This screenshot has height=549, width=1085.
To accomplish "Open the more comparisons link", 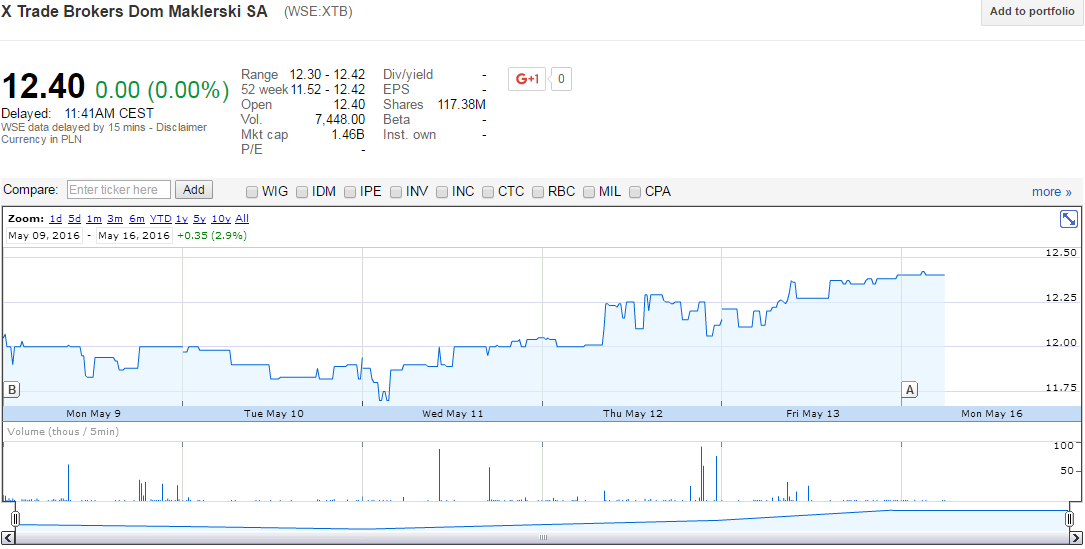I will 1052,192.
